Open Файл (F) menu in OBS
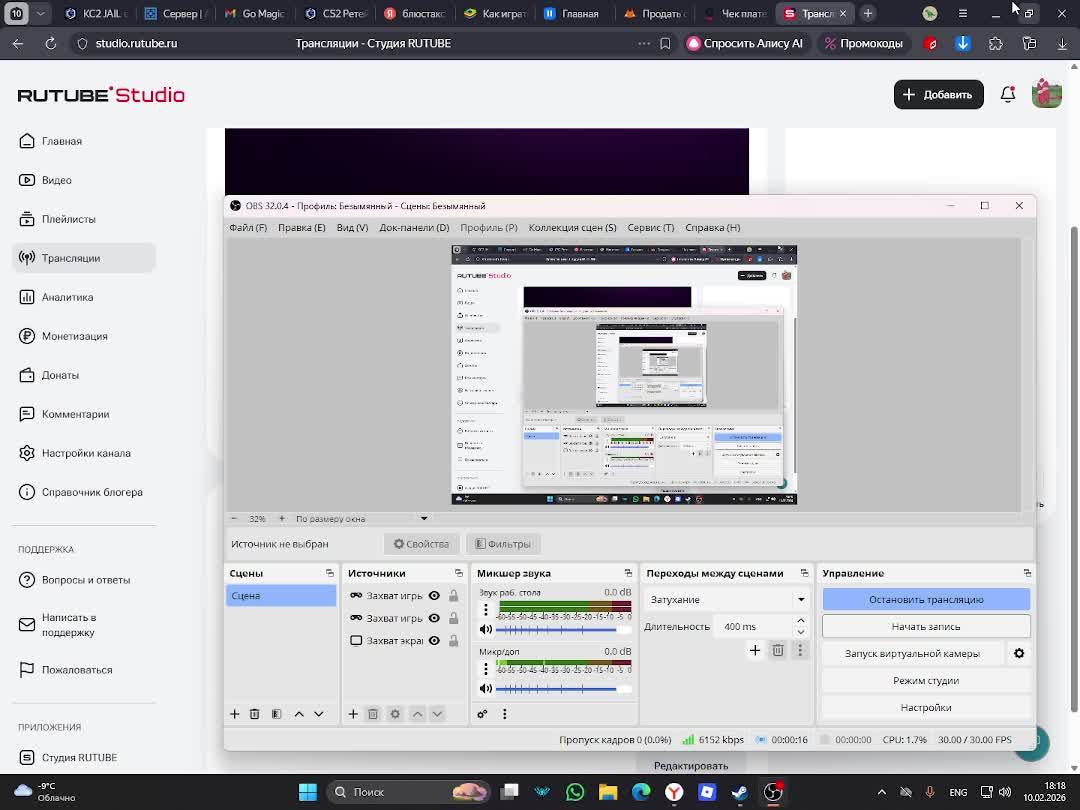The width and height of the screenshot is (1080, 810). tap(248, 228)
